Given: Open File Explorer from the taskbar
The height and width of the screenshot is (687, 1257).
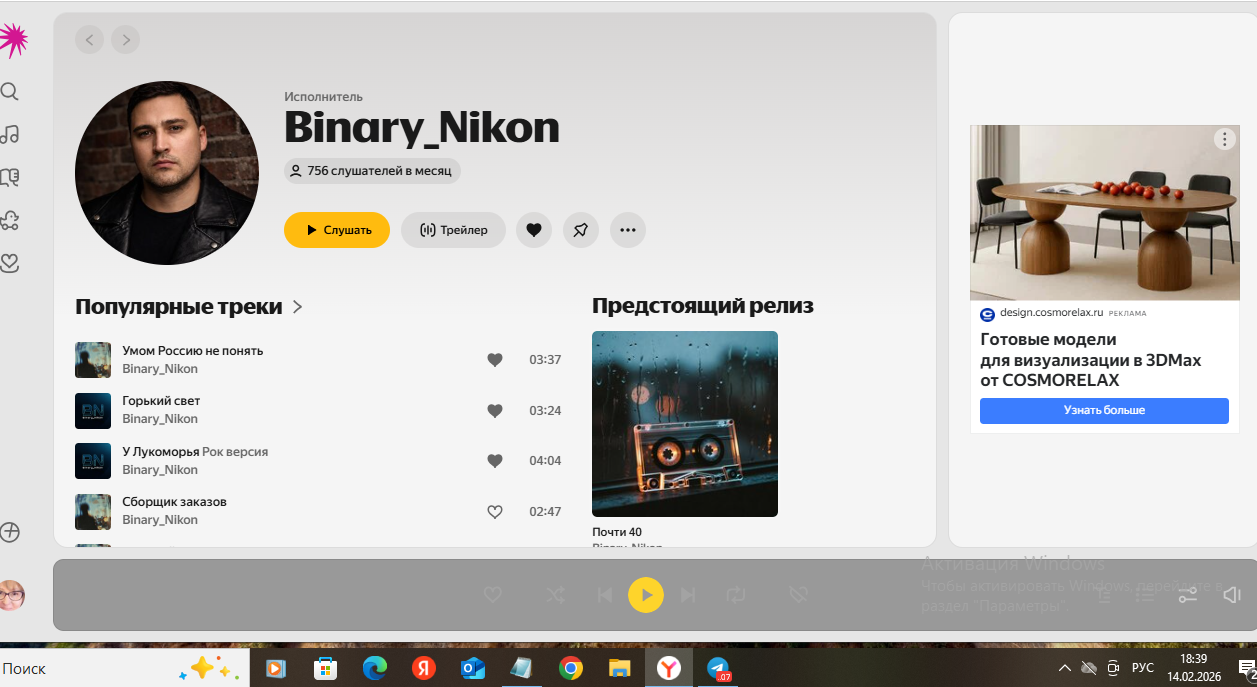Looking at the screenshot, I should point(620,668).
